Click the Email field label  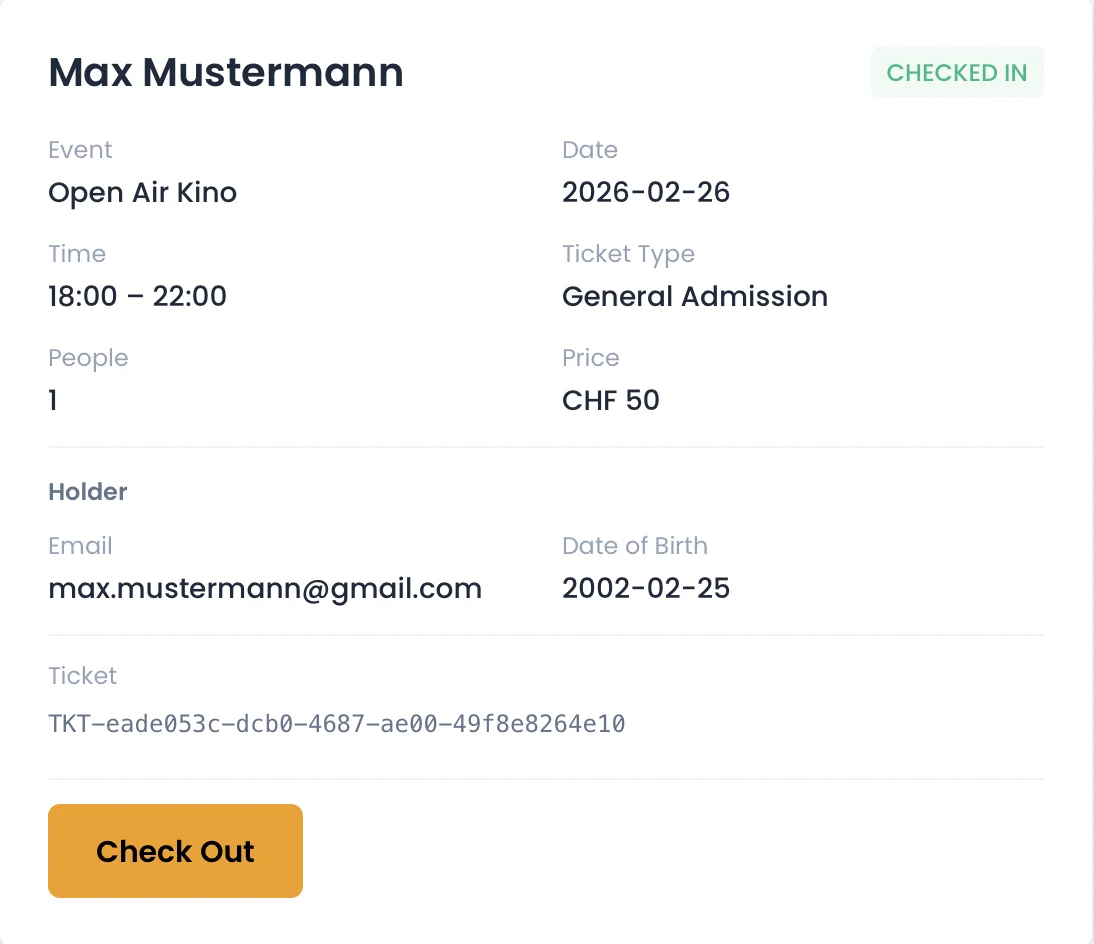pos(80,546)
